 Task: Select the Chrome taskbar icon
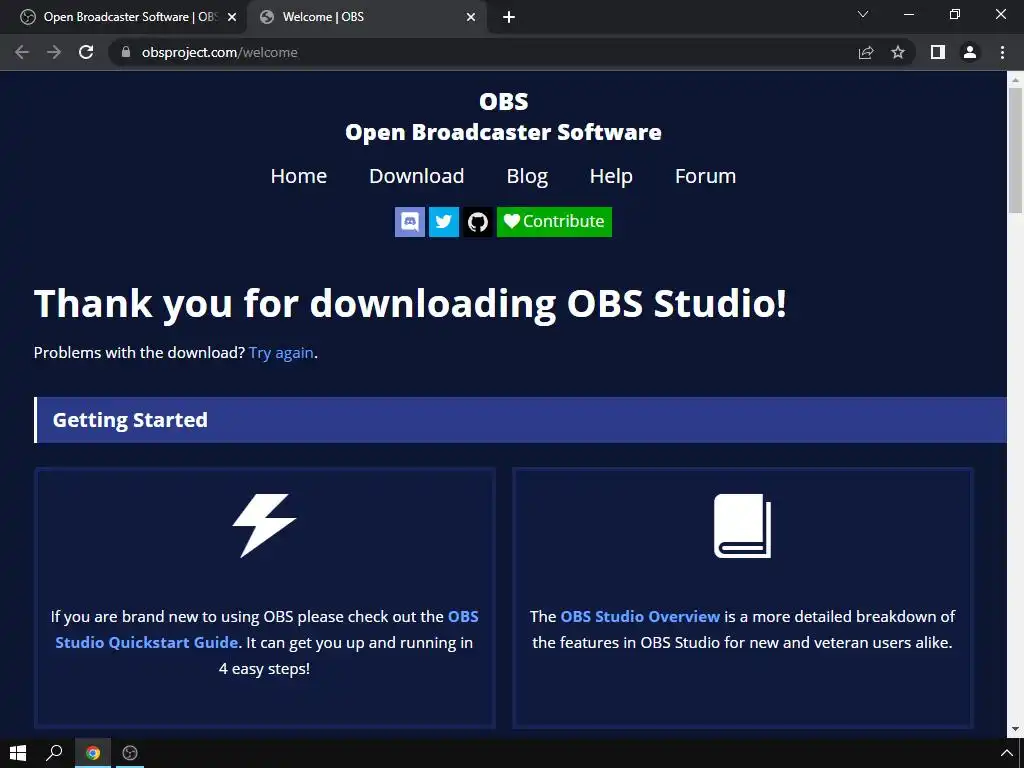(x=93, y=753)
